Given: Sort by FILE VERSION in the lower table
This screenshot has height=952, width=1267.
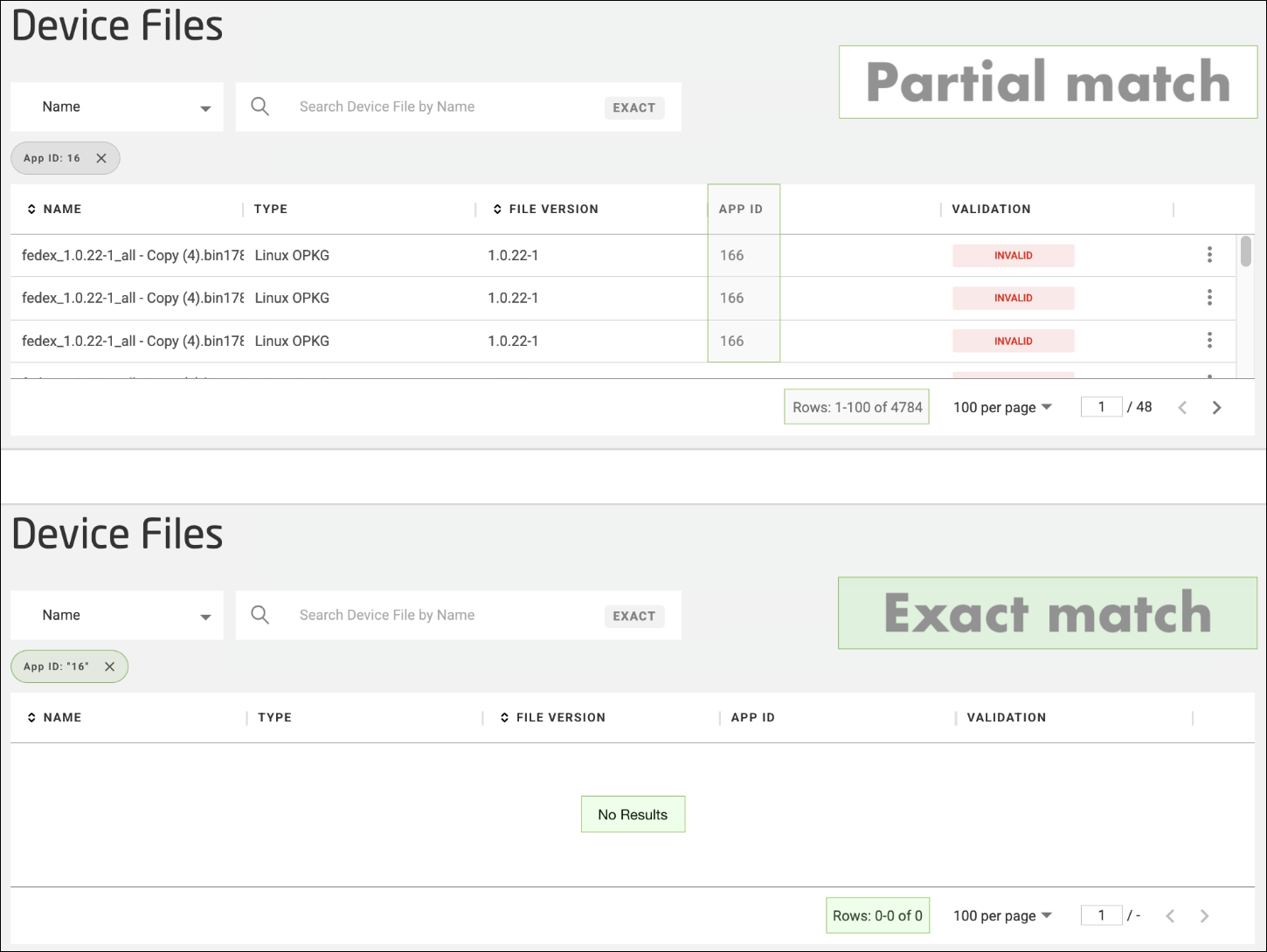Looking at the screenshot, I should click(x=552, y=717).
